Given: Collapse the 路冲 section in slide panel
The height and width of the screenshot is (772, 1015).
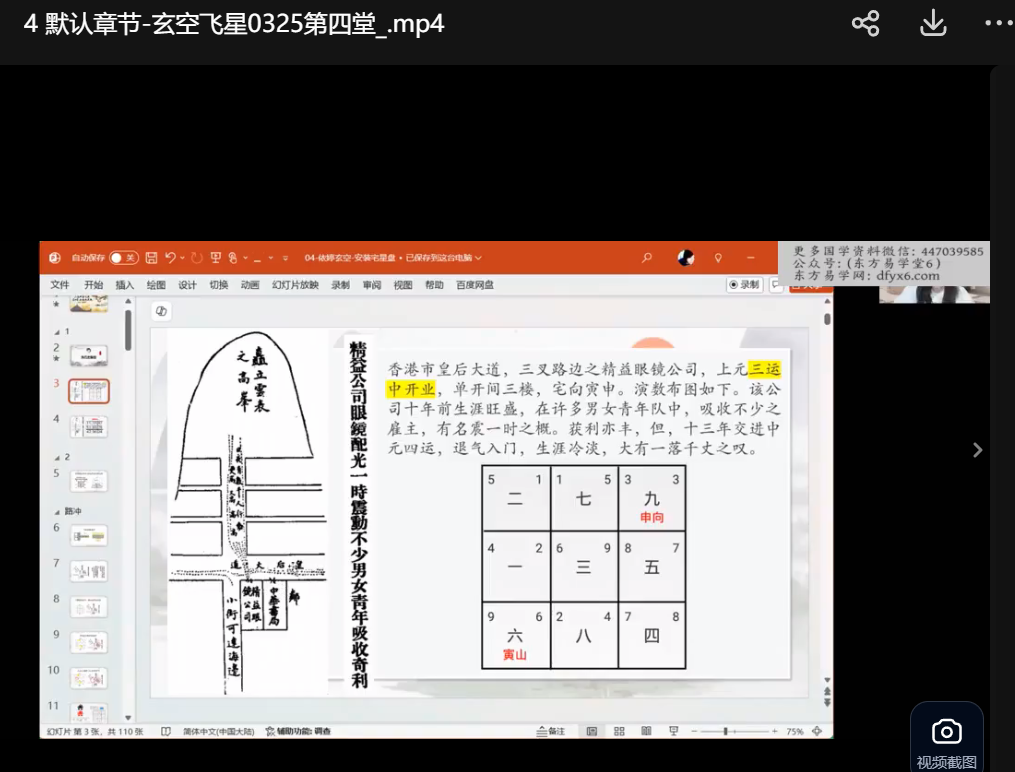Looking at the screenshot, I should click(x=55, y=511).
